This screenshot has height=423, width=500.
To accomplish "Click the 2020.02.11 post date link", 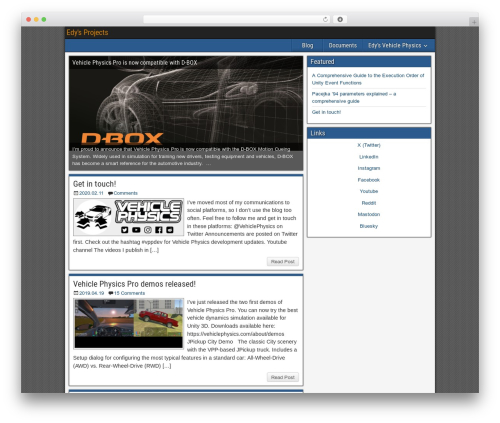I will coord(91,193).
